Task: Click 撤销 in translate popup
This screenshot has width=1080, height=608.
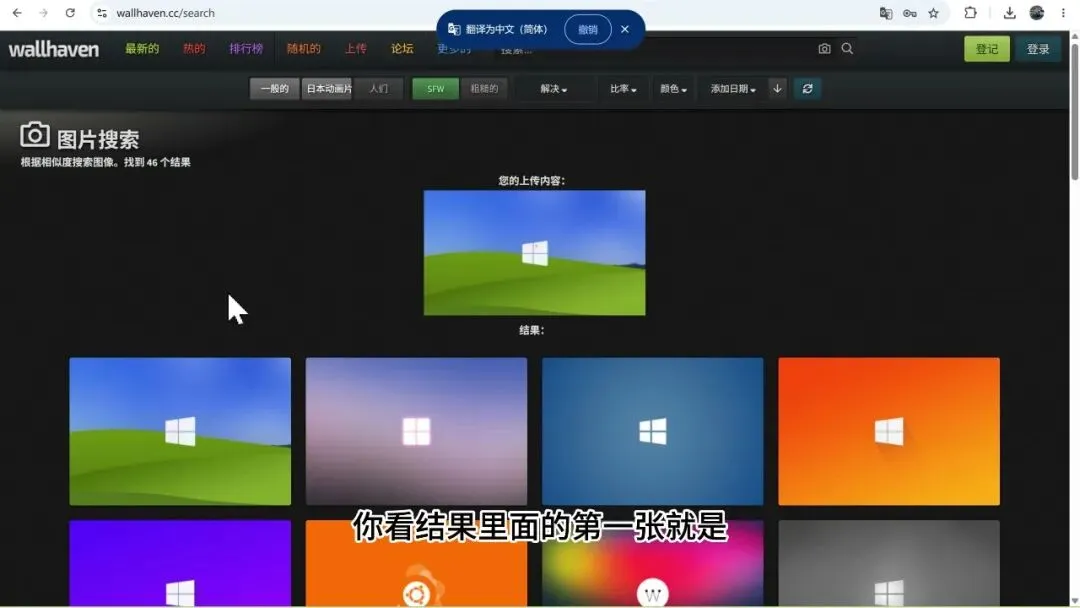Action: tap(588, 30)
